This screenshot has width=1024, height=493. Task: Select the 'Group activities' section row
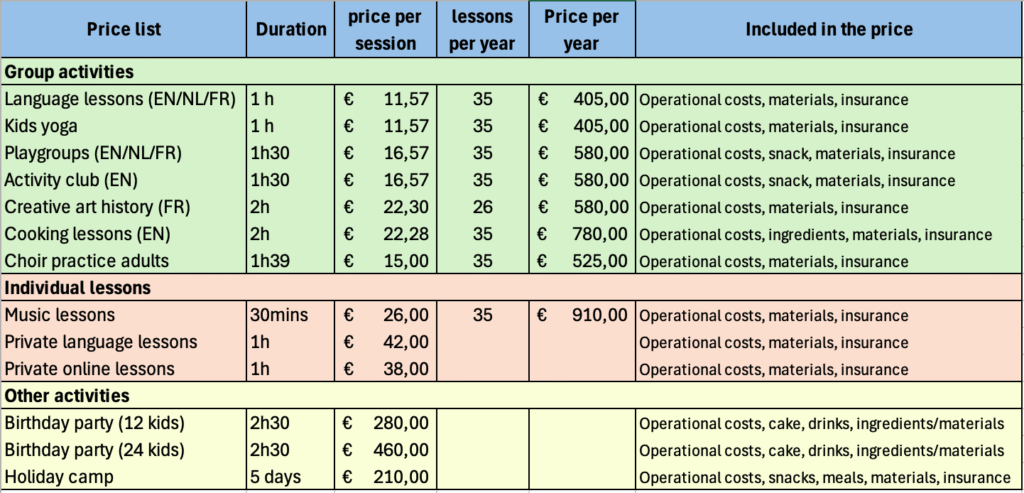[70, 72]
